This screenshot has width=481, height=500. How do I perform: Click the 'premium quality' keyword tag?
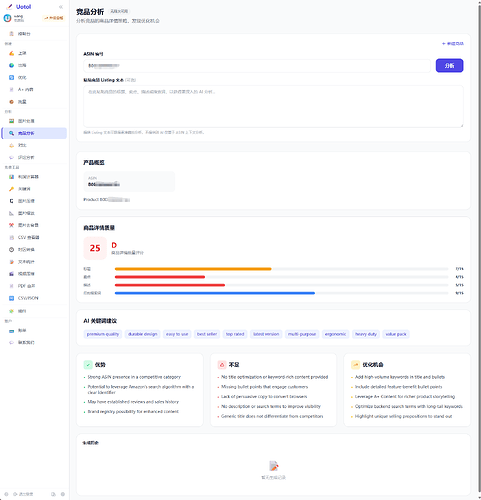pos(103,334)
